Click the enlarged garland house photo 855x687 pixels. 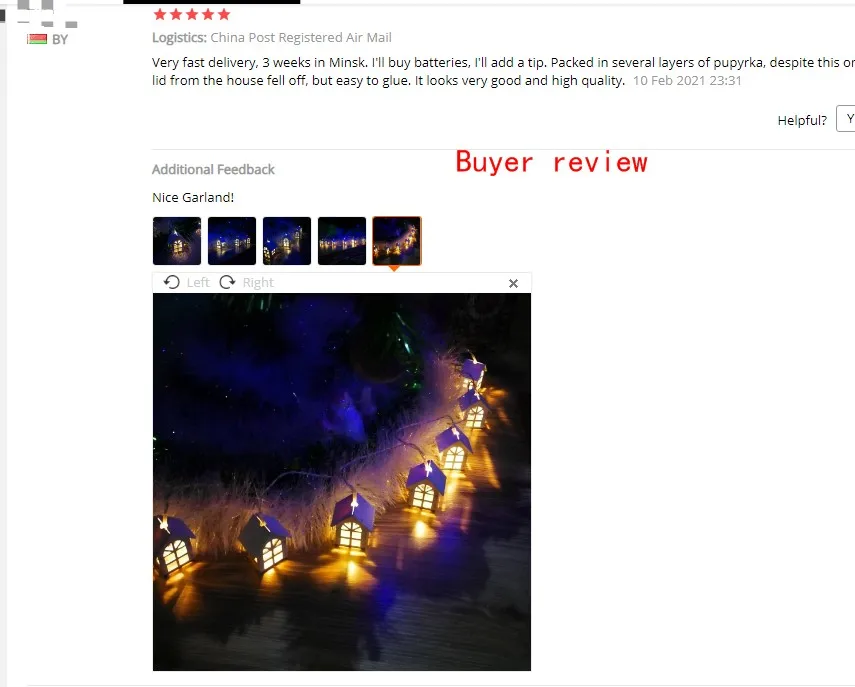click(342, 482)
